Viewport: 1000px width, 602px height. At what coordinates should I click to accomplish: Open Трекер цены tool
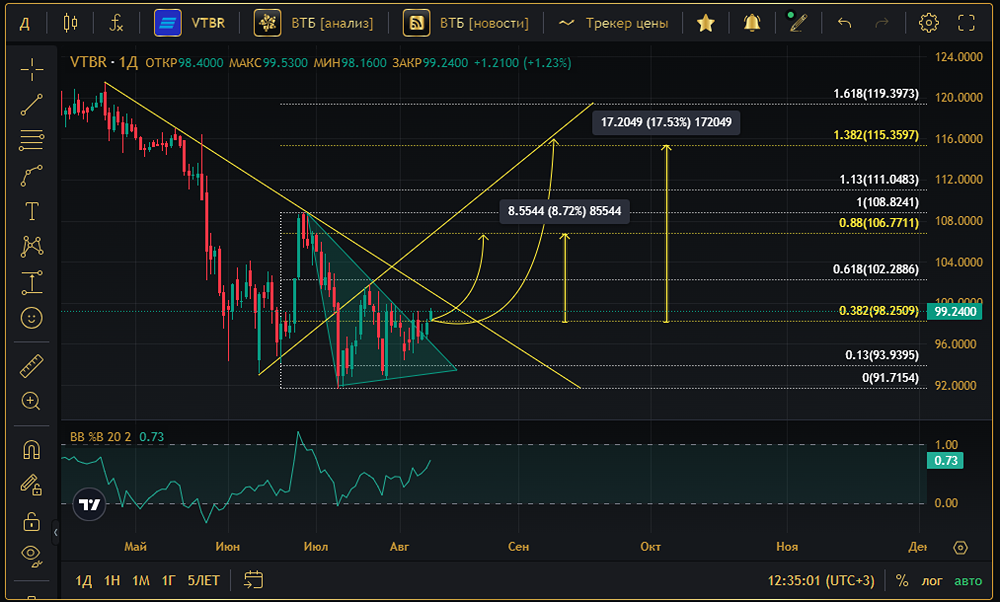pyautogui.click(x=613, y=24)
